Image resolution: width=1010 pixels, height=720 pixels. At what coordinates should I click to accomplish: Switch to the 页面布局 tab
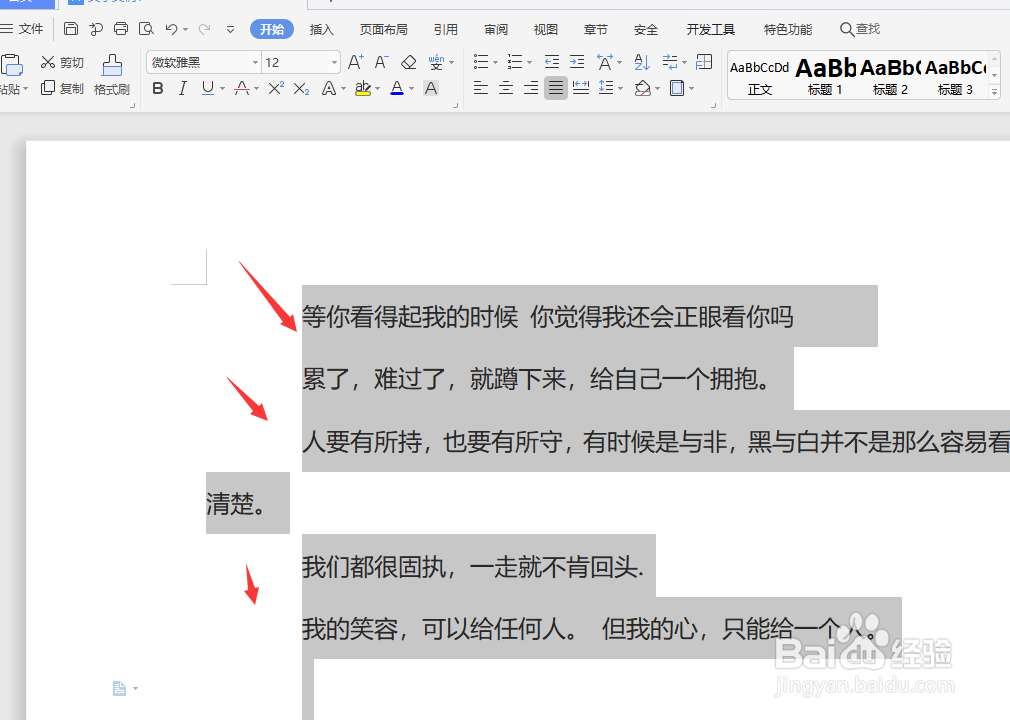pos(384,30)
